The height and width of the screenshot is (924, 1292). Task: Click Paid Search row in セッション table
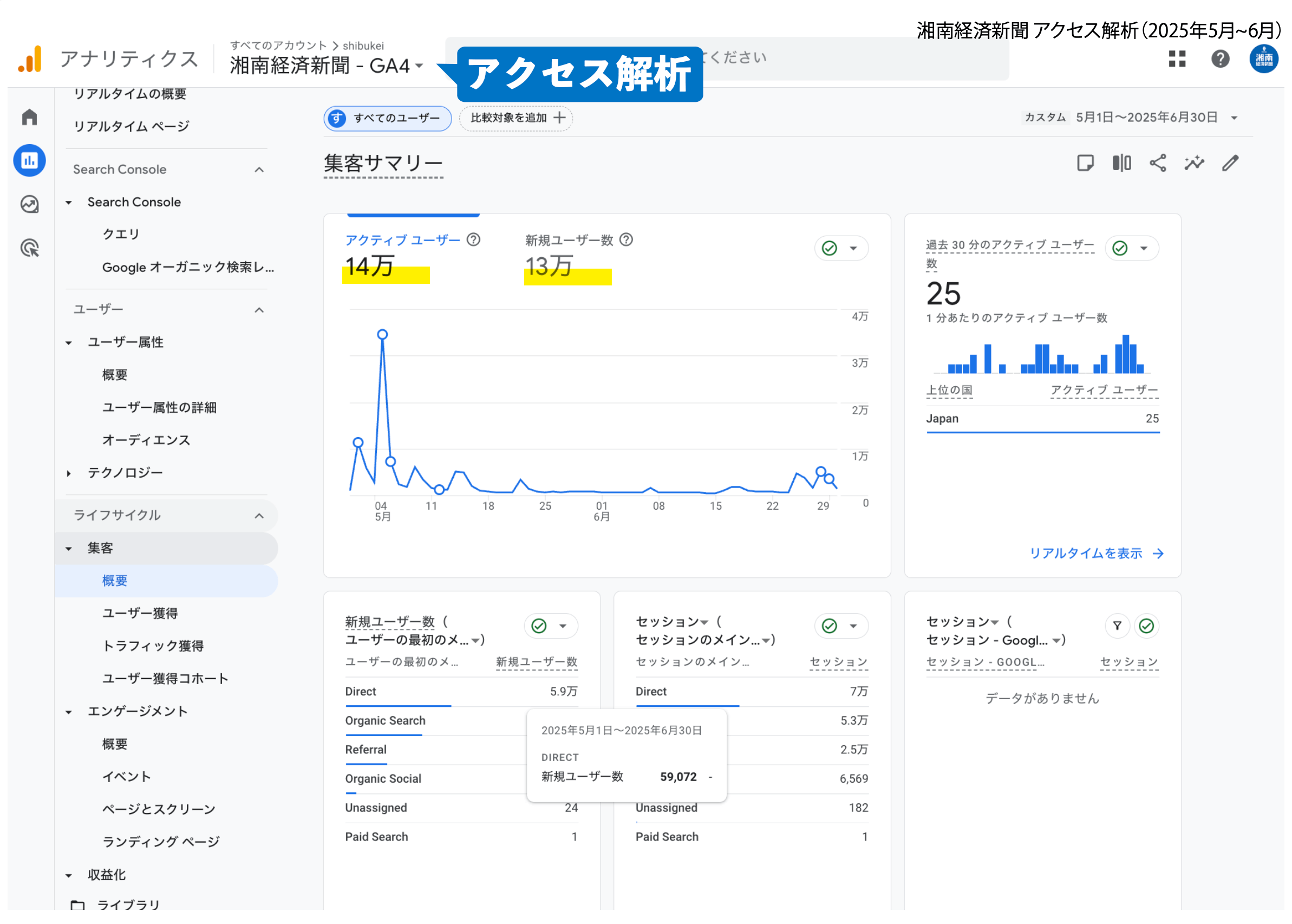tap(752, 837)
